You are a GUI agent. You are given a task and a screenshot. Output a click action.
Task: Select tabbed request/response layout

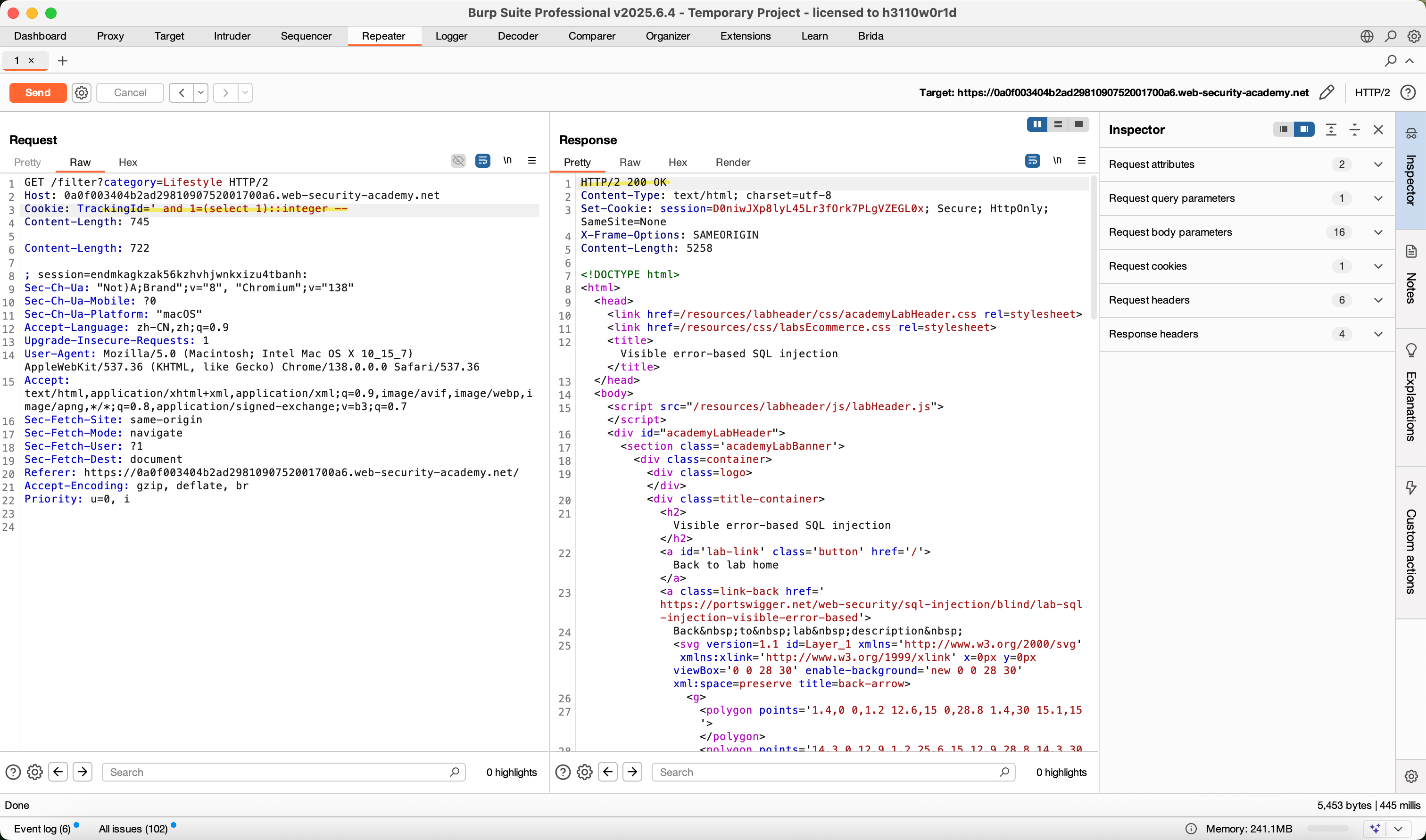click(x=1079, y=124)
